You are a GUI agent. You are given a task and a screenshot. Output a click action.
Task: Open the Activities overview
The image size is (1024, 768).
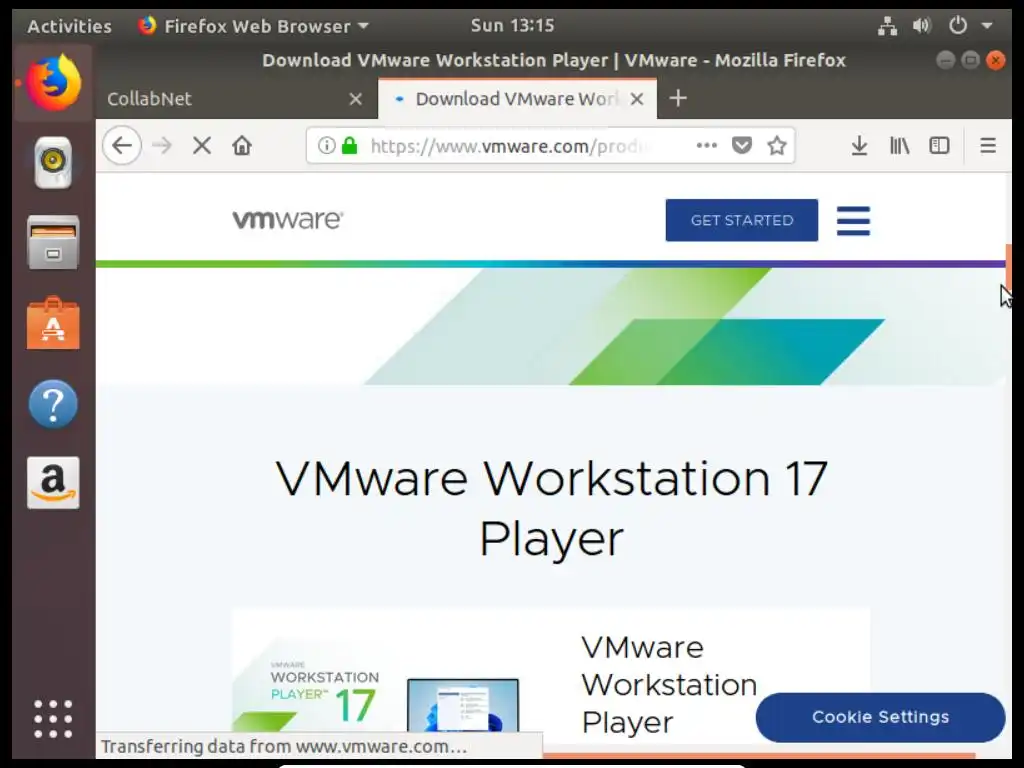69,26
